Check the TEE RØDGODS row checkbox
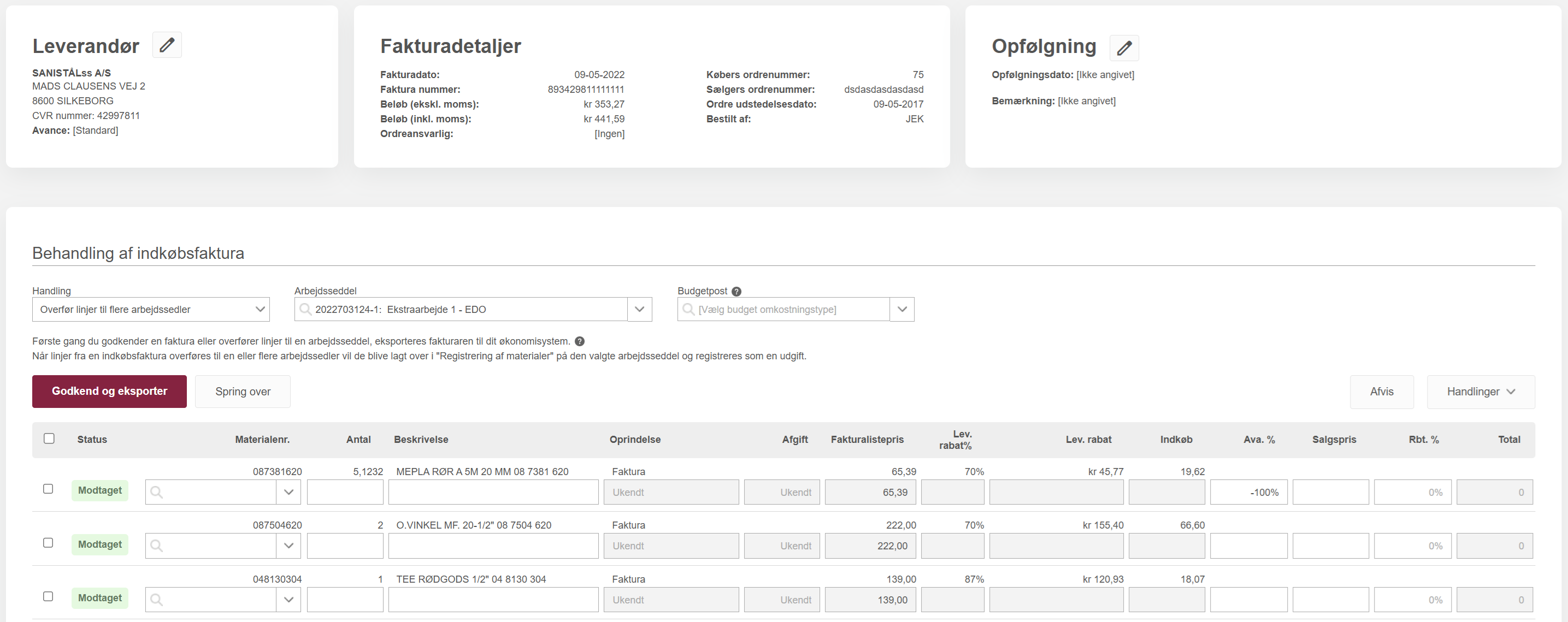Screen dimensions: 1568x622 pyautogui.click(x=48, y=596)
